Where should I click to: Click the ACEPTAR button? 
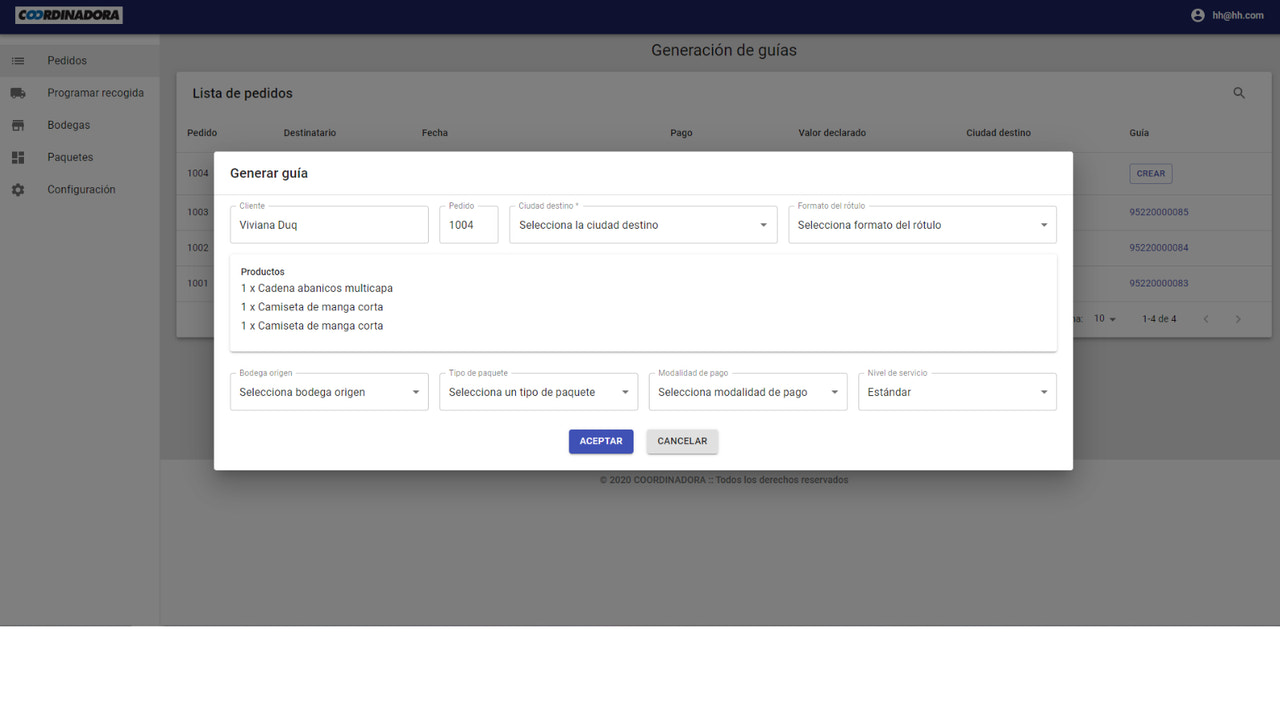point(601,441)
